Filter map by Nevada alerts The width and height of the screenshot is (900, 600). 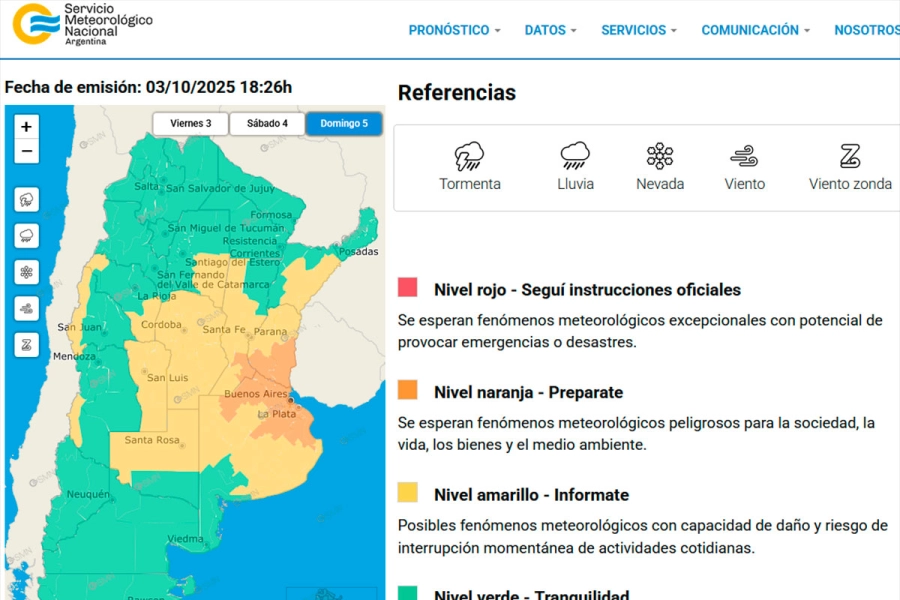[x=27, y=272]
